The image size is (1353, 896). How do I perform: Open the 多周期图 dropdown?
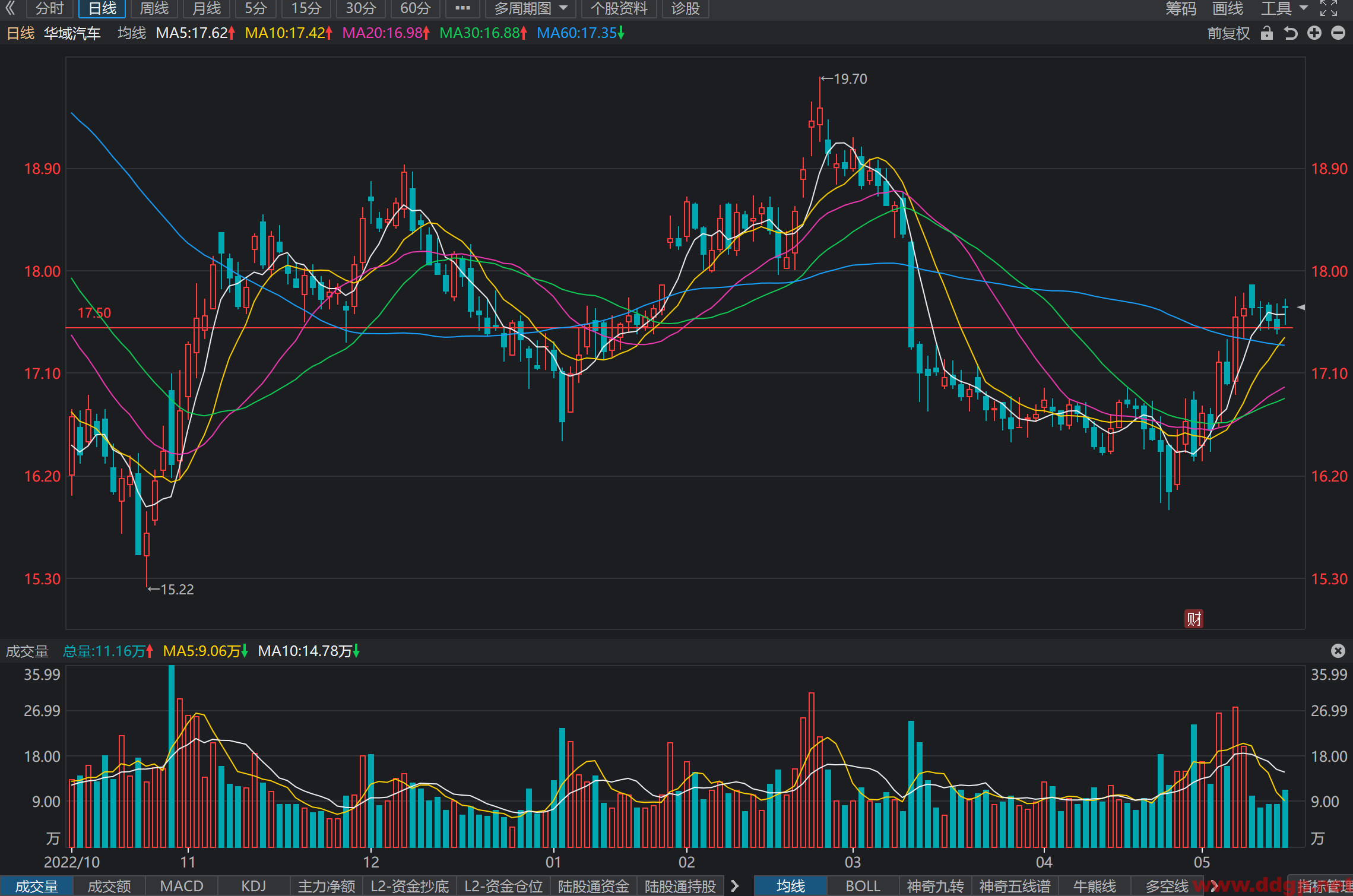[530, 8]
